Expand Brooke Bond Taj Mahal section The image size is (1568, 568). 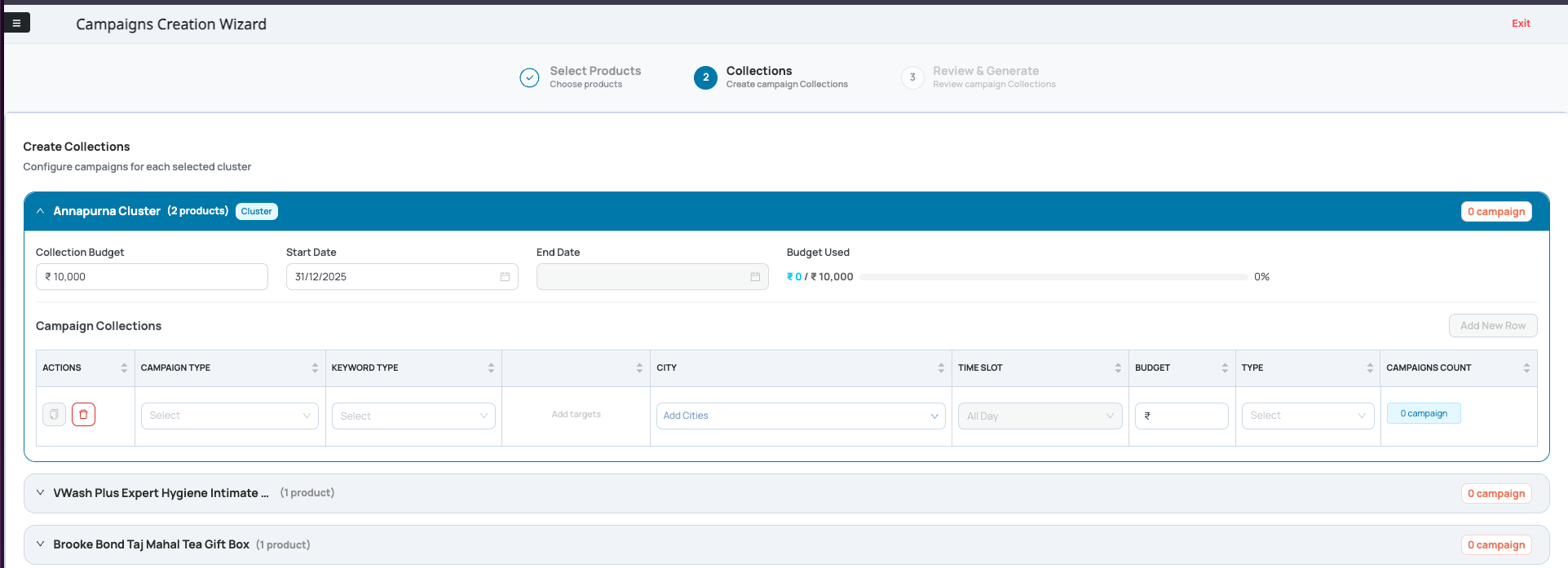pos(40,544)
